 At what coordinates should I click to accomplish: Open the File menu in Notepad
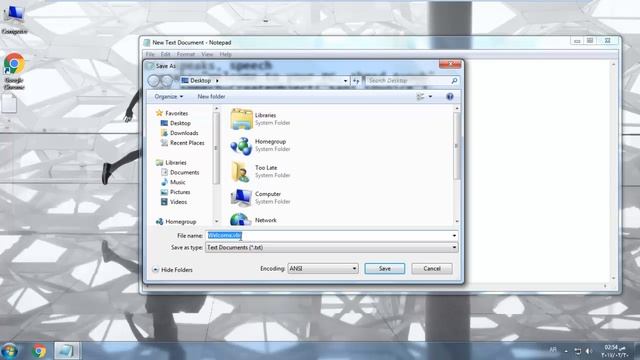pyautogui.click(x=150, y=54)
